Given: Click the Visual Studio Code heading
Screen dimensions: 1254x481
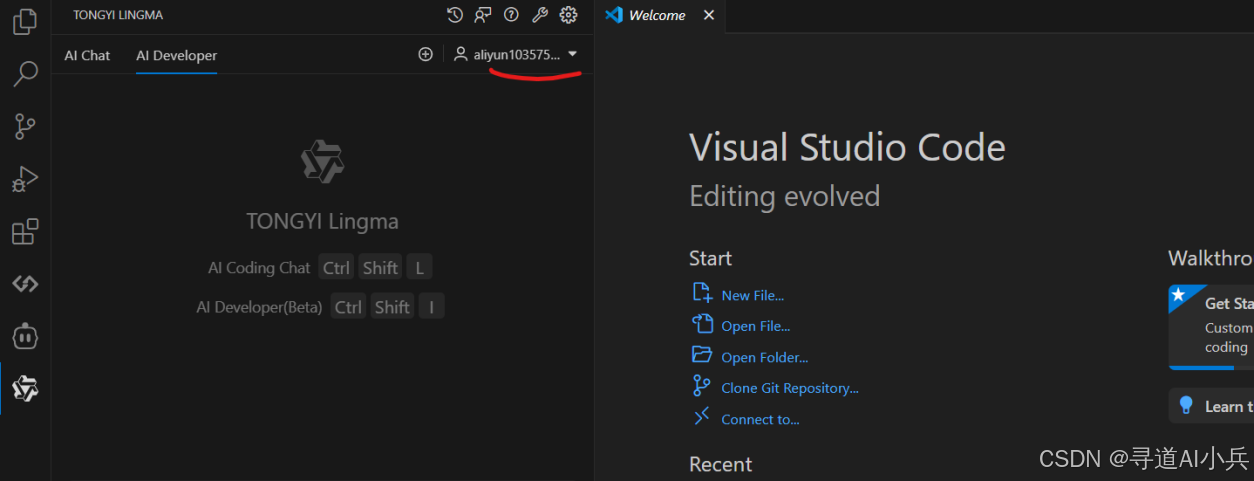Looking at the screenshot, I should (847, 148).
